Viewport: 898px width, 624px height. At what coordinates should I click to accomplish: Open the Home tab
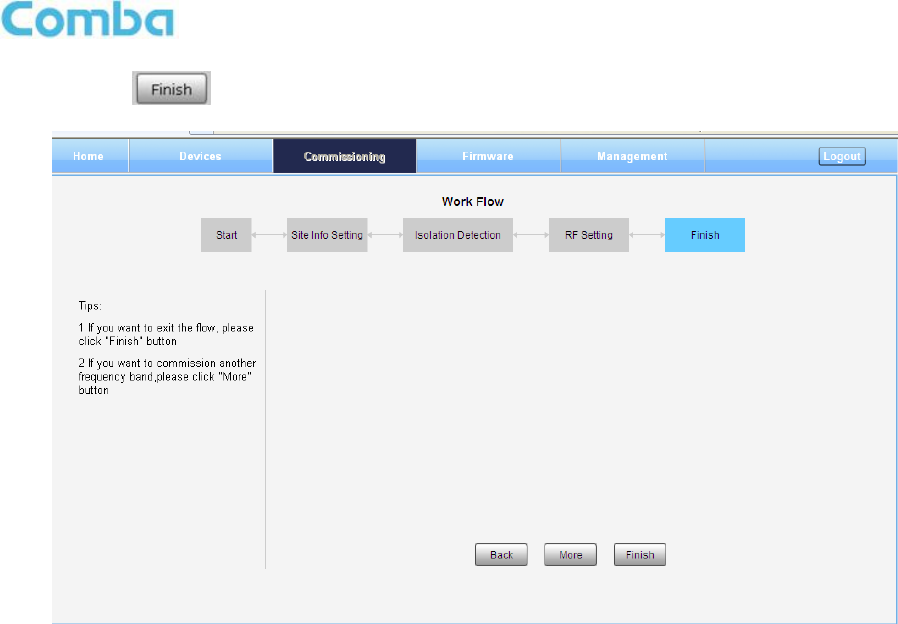[90, 156]
